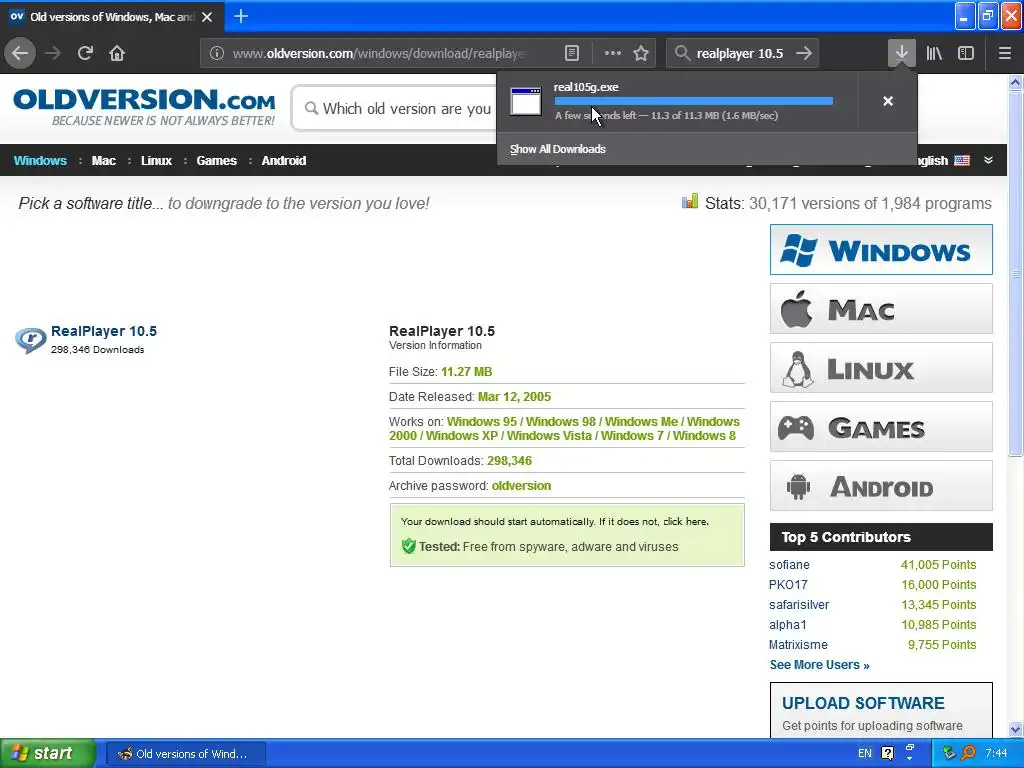The height and width of the screenshot is (768, 1024).
Task: Click the stats bar chart icon
Action: [x=690, y=202]
